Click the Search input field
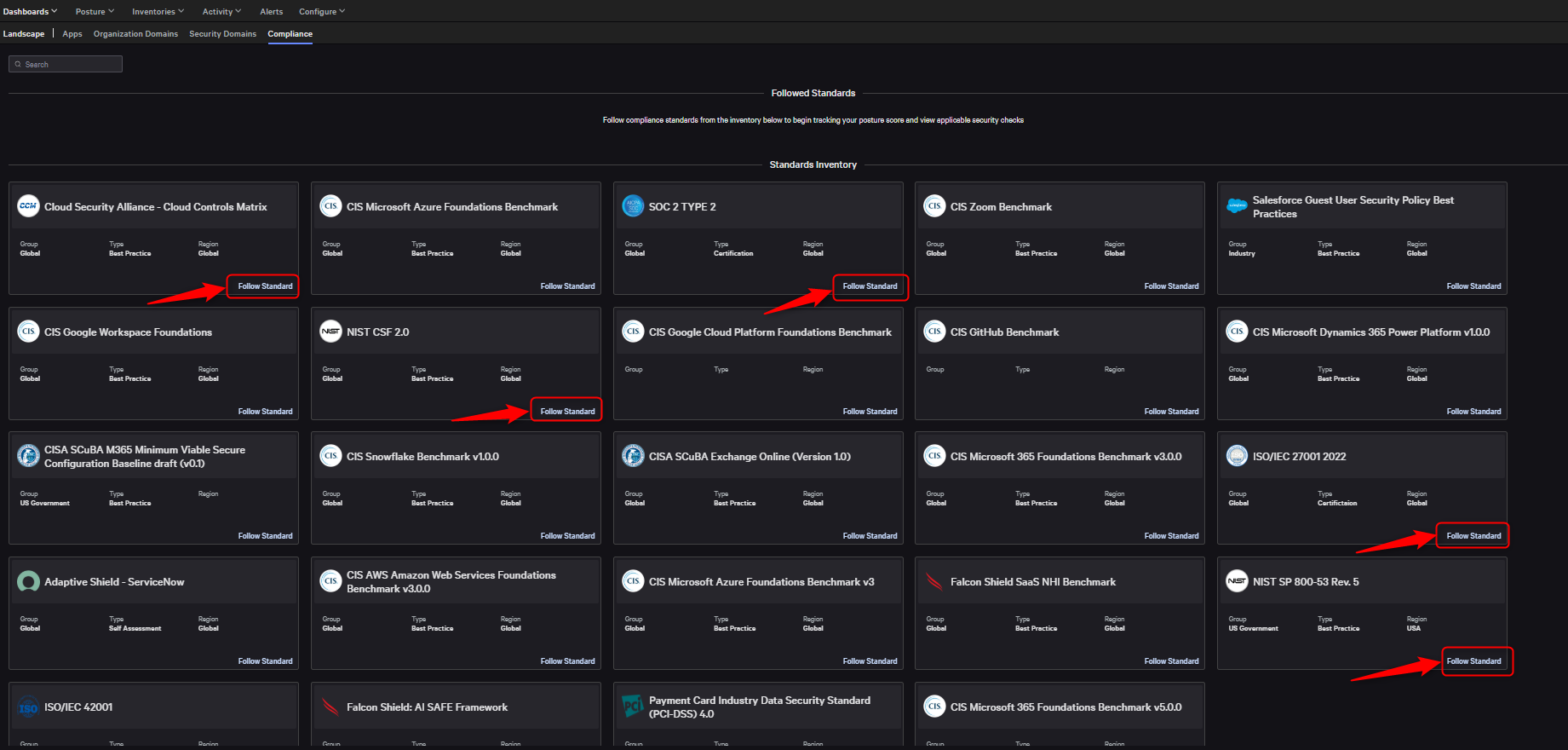Viewport: 1568px width, 750px height. (66, 64)
